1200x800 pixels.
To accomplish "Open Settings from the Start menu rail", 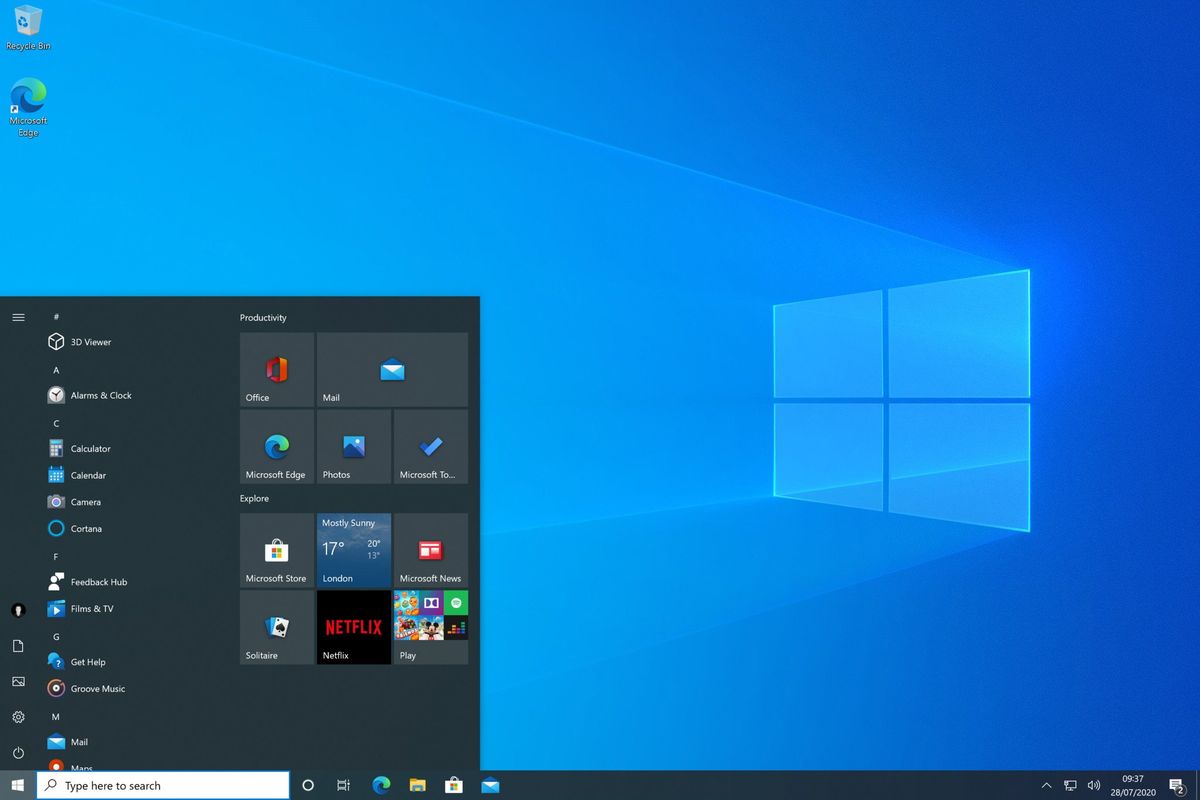I will pyautogui.click(x=18, y=717).
